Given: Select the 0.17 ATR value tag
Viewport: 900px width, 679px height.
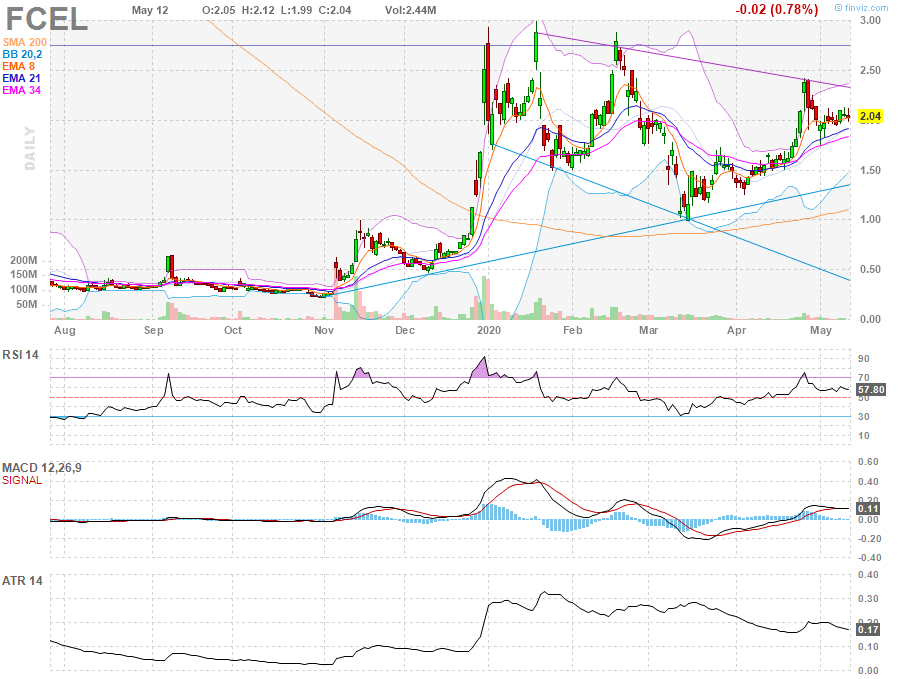Looking at the screenshot, I should tap(868, 630).
